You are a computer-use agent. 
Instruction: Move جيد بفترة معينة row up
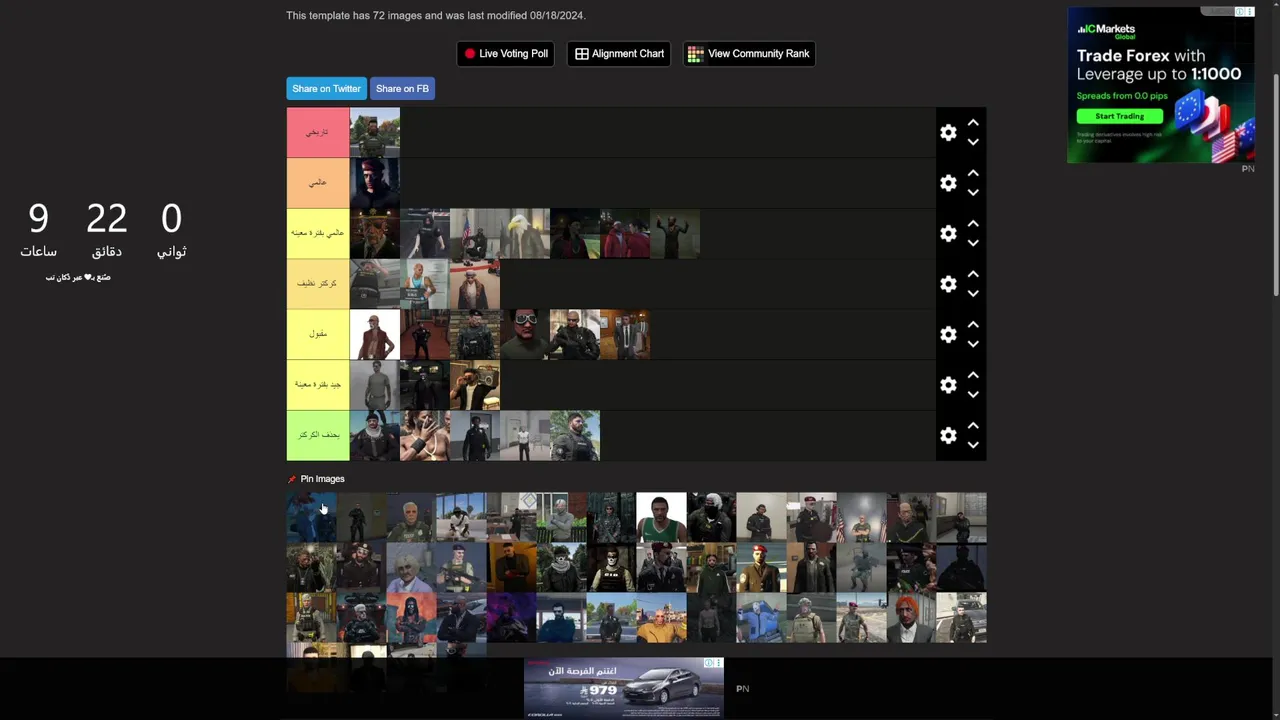click(973, 376)
